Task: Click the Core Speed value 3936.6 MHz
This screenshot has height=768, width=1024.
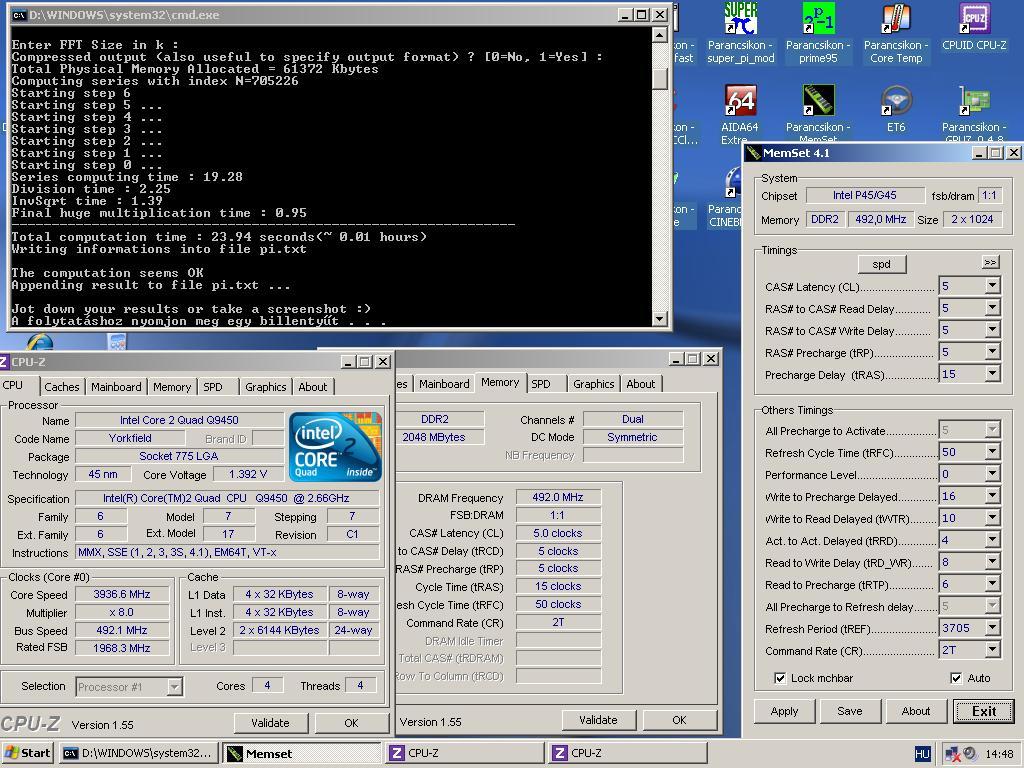Action: tap(122, 594)
